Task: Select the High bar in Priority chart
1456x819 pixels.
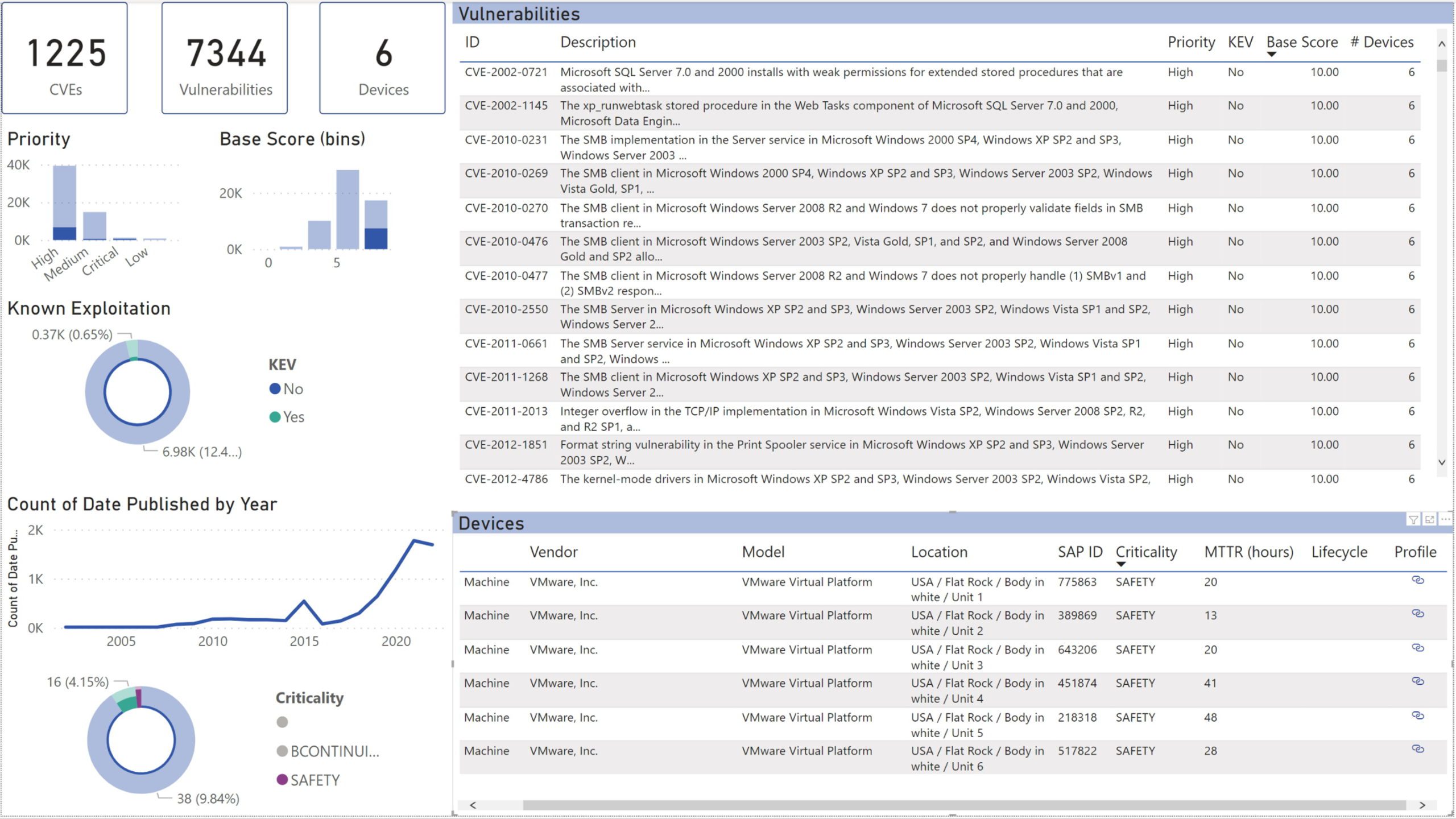Action: point(64,203)
